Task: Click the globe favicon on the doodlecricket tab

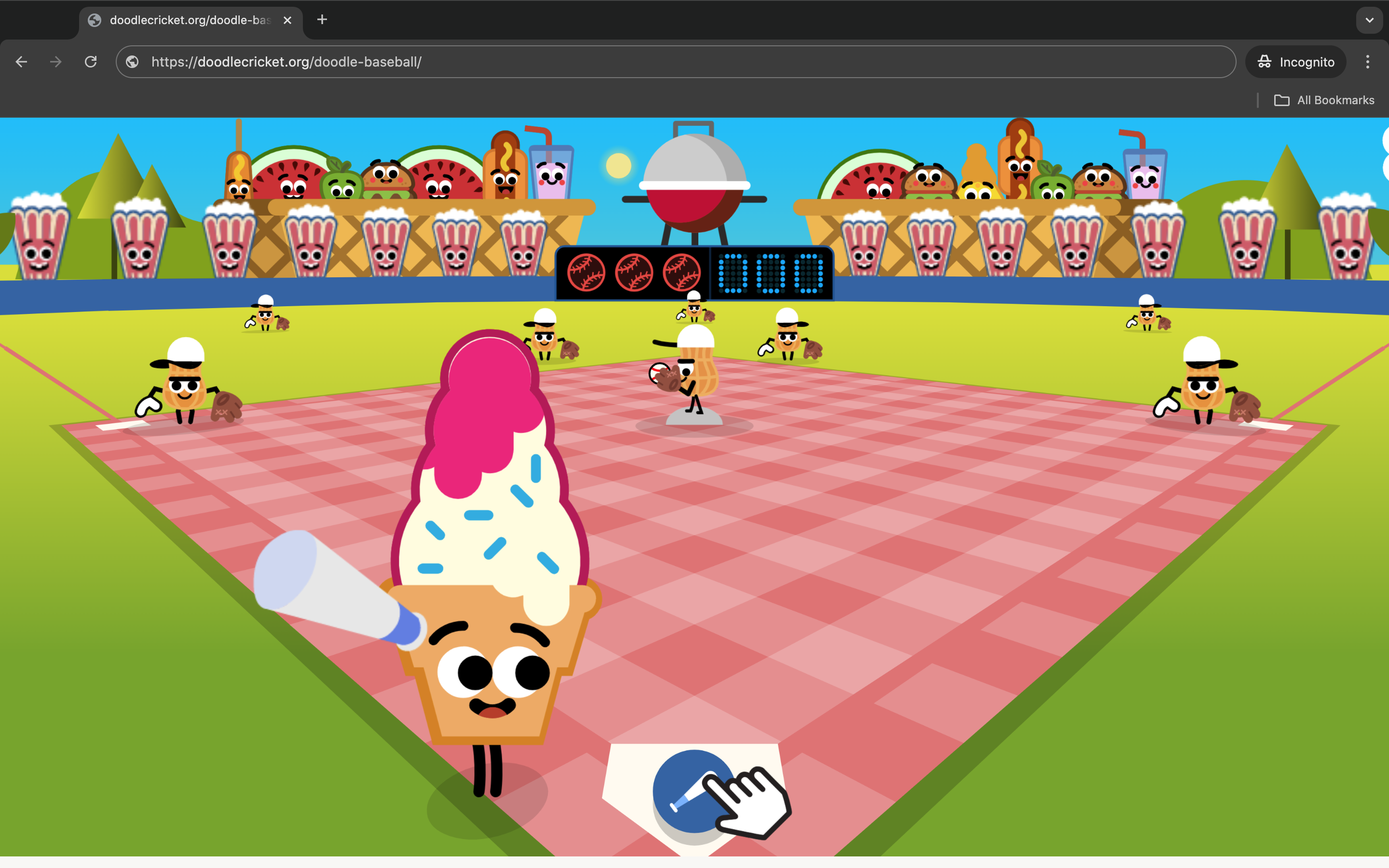Action: pyautogui.click(x=94, y=19)
